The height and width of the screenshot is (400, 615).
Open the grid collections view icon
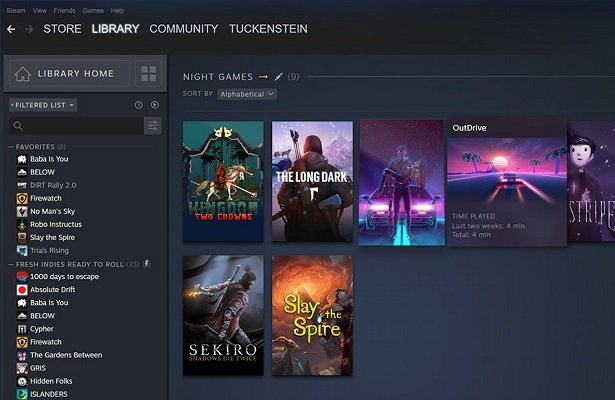click(149, 74)
